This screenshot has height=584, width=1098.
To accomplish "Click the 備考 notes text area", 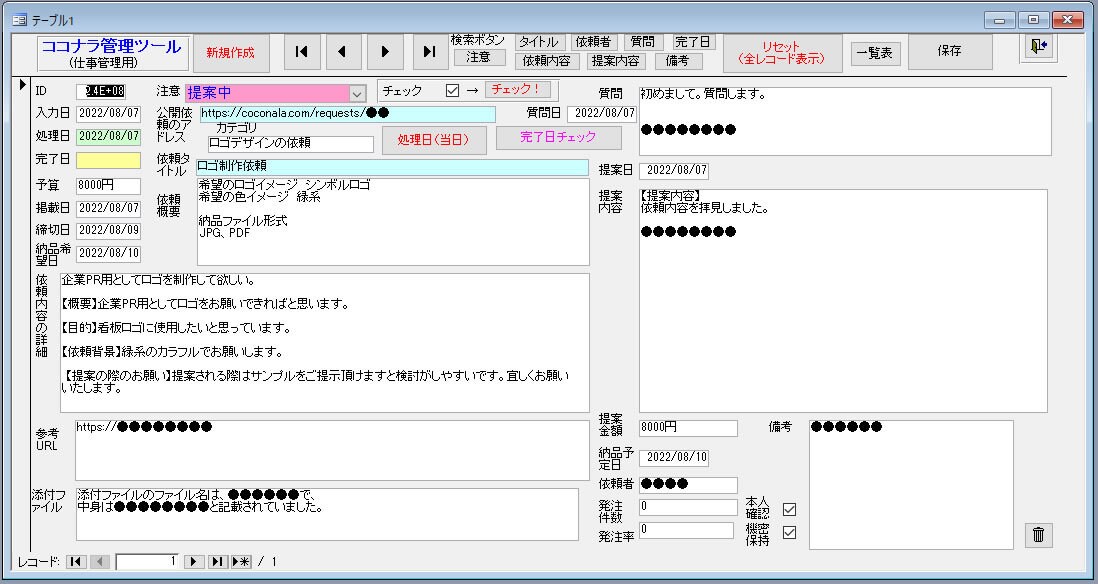I will [x=911, y=485].
